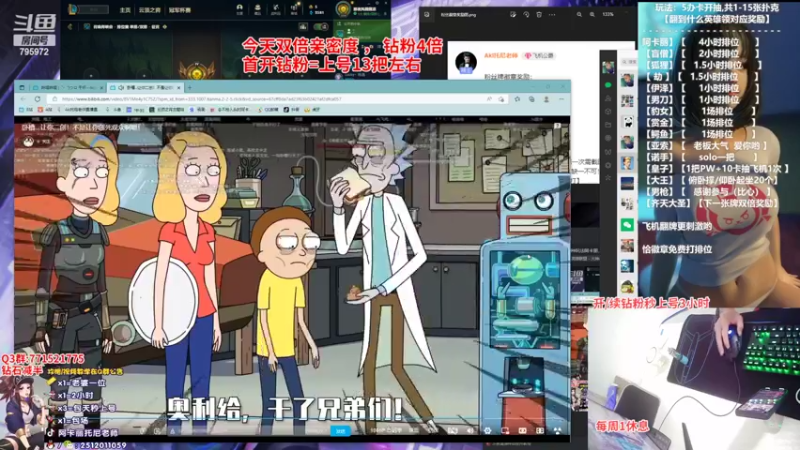This screenshot has width=800, height=450.
Task: Zoom in in Photos window
Action: [x=592, y=15]
